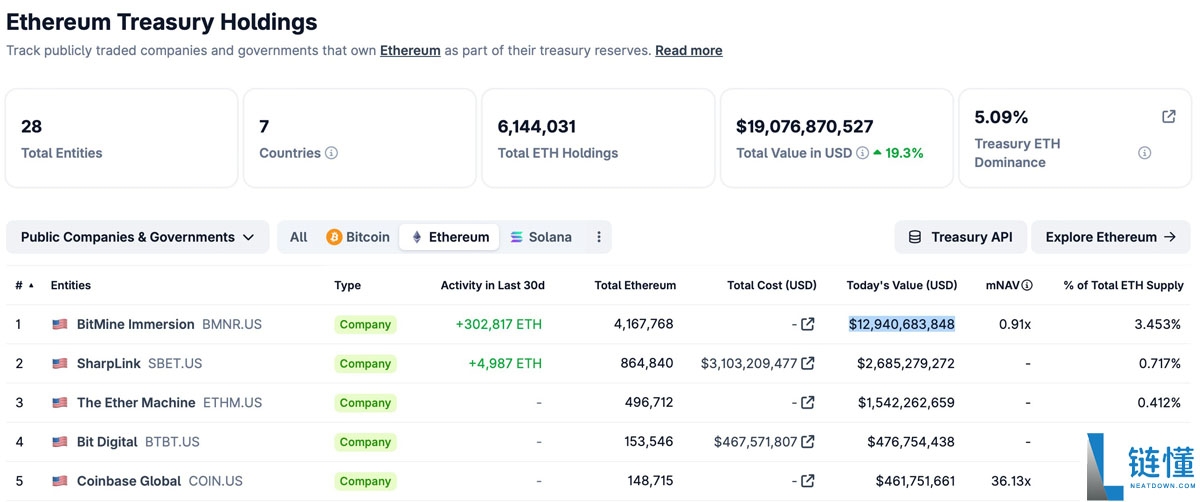Open the BitMine Immersion entity link

tap(136, 324)
